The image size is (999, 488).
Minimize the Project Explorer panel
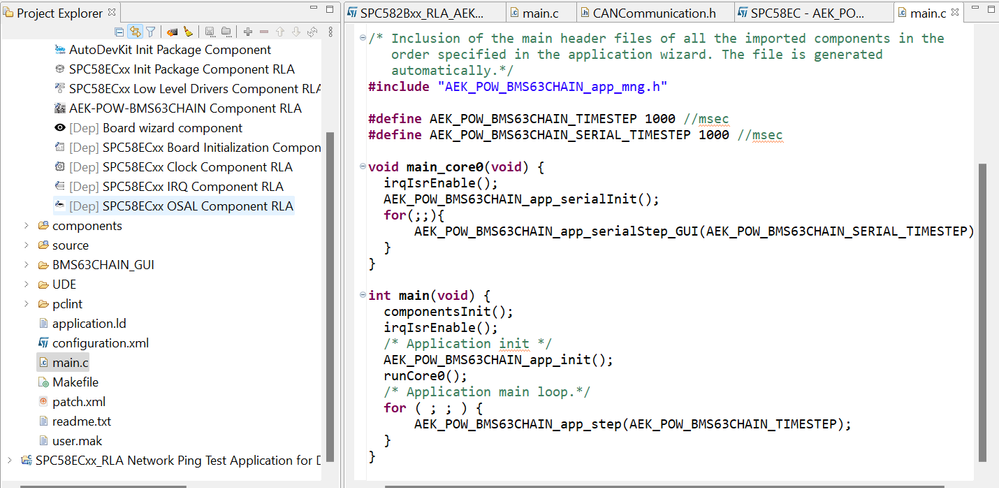coord(313,10)
